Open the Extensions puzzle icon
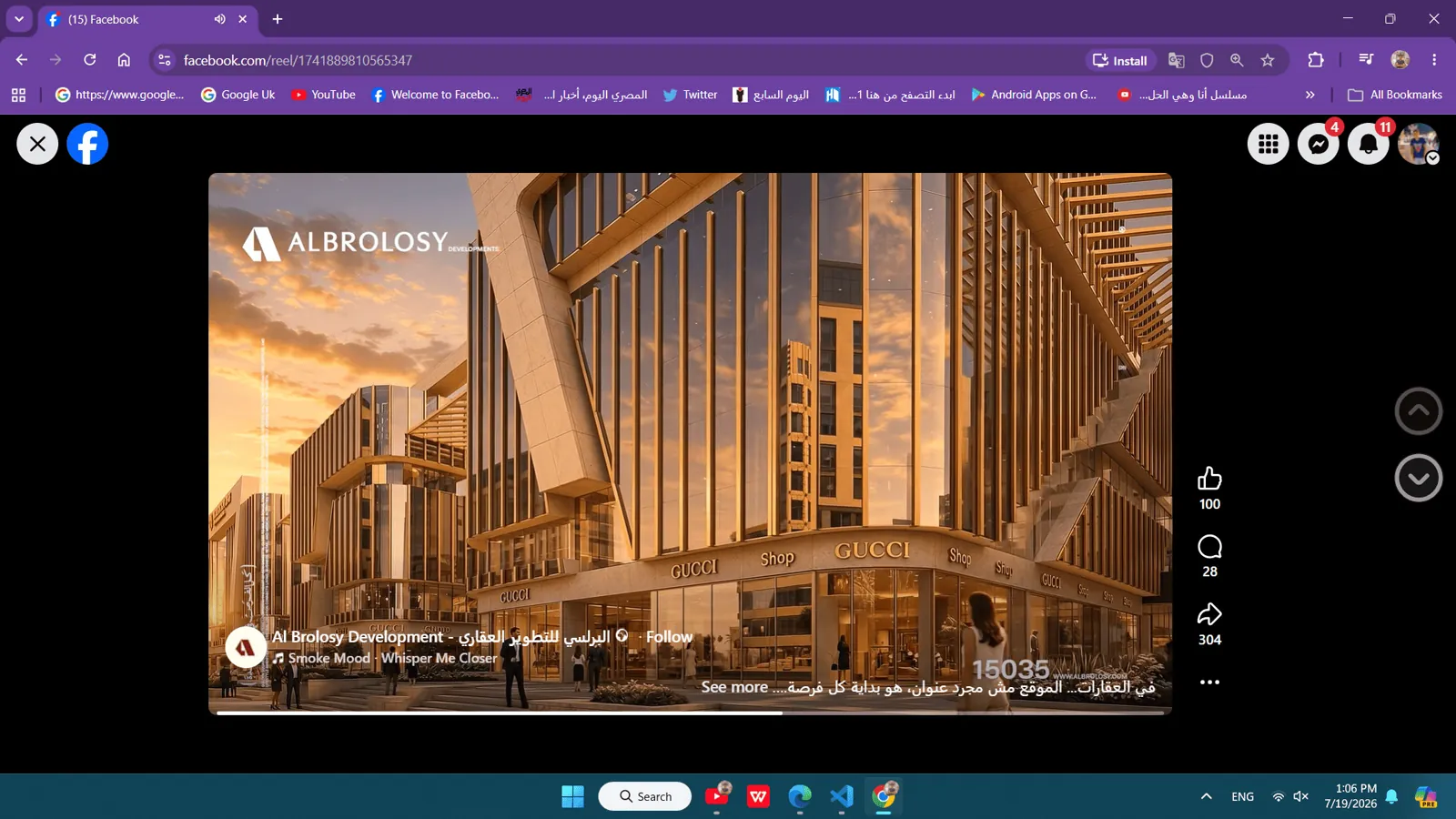1456x819 pixels. click(x=1316, y=60)
